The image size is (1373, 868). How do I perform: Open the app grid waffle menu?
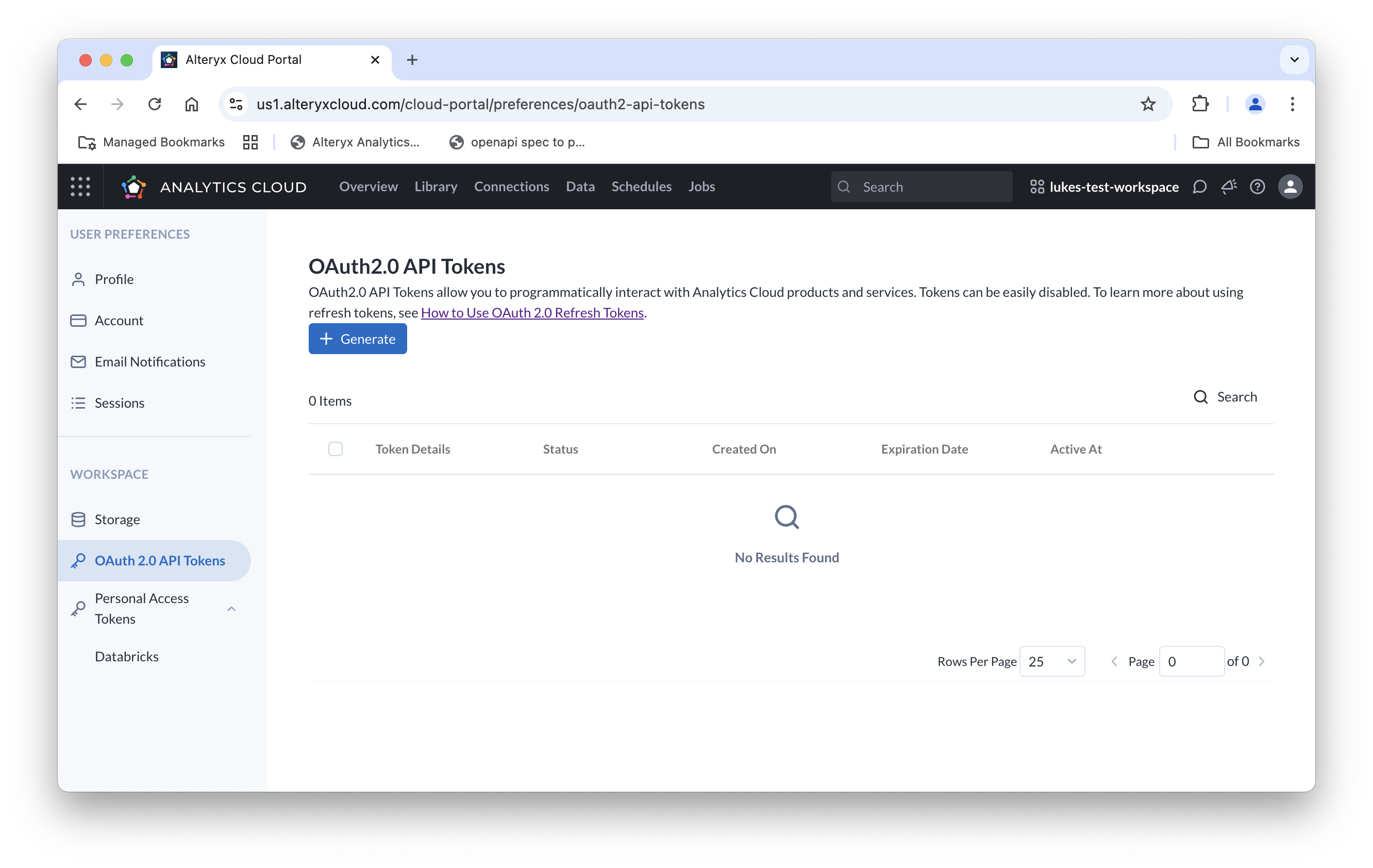[80, 187]
